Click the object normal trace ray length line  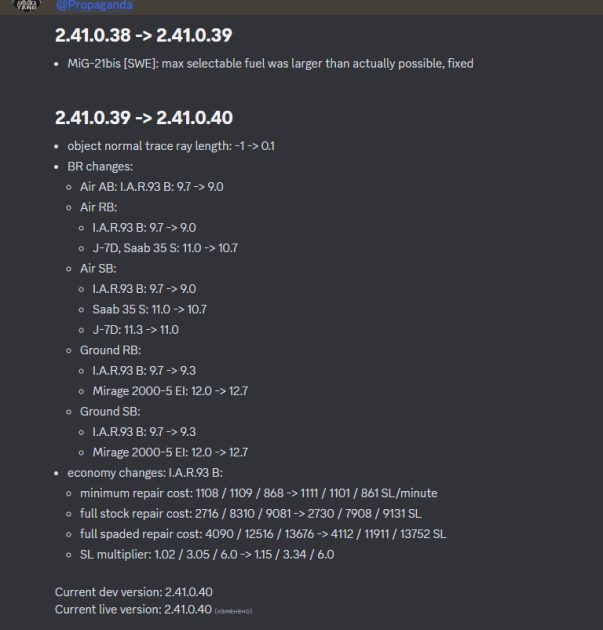pyautogui.click(x=171, y=146)
